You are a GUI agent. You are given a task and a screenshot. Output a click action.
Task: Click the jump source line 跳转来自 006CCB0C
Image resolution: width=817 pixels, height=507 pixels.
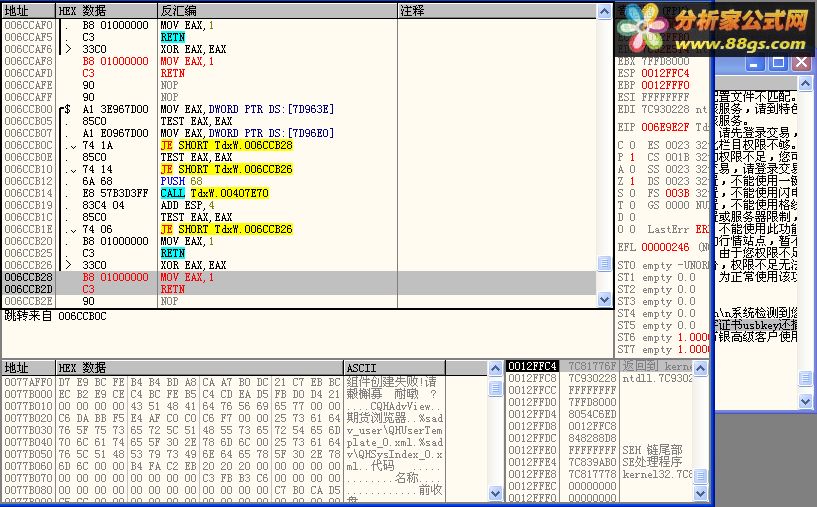pyautogui.click(x=55, y=316)
